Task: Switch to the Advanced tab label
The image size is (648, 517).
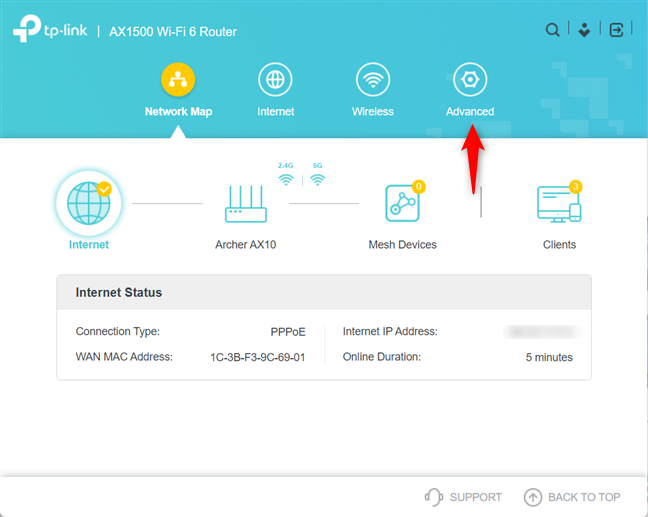Action: pos(470,112)
